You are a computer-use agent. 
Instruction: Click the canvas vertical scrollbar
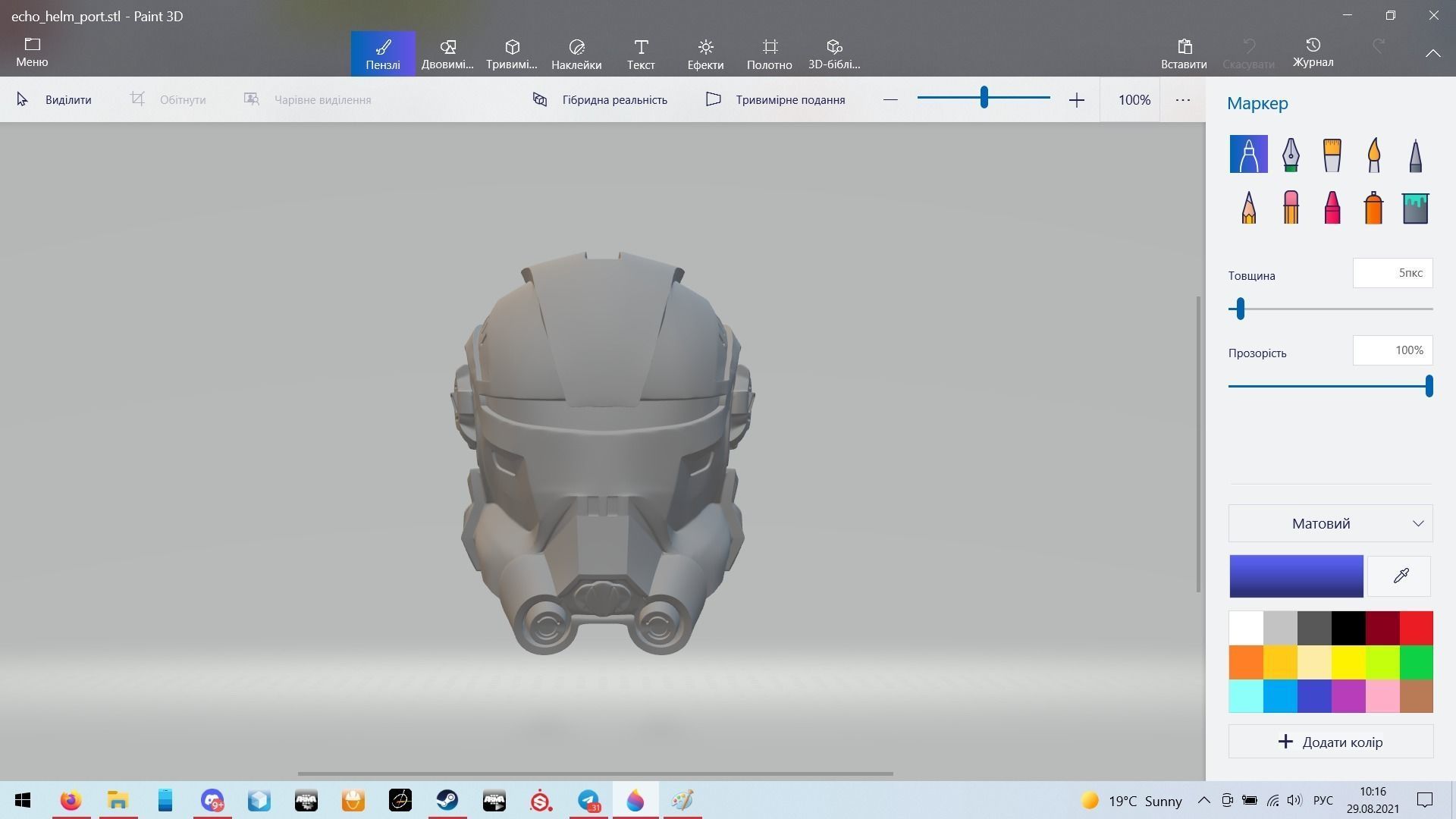coord(1198,444)
